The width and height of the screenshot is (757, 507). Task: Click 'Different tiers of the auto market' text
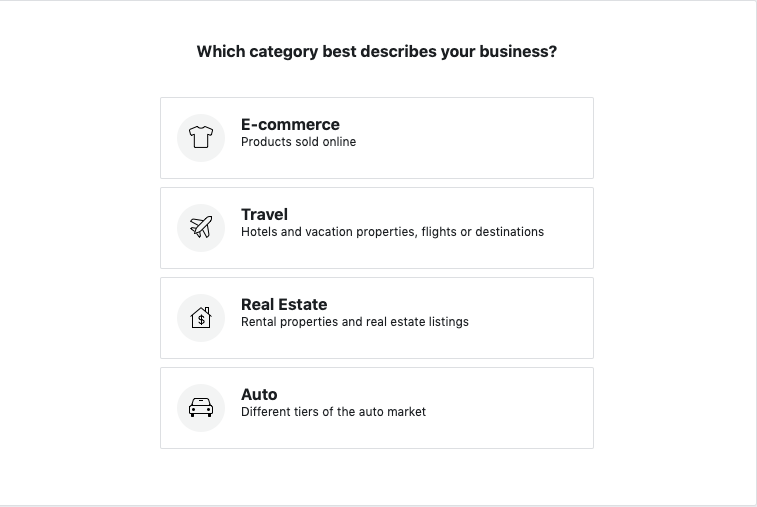coord(333,412)
